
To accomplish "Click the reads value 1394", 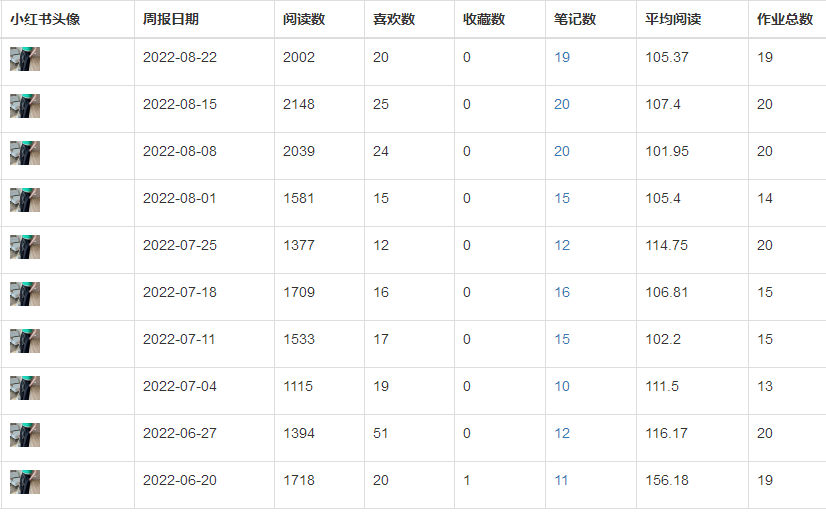I will click(x=299, y=433).
